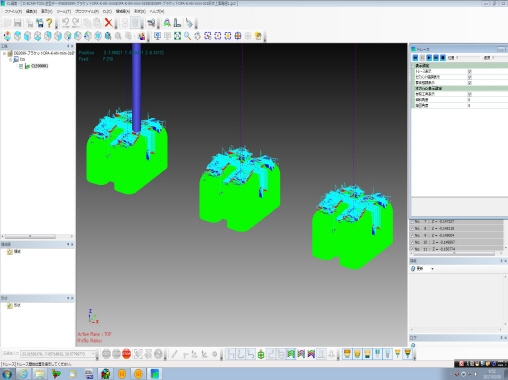Click the clock in the system tray
Screen dimensions: 508x380
[x=492, y=374]
